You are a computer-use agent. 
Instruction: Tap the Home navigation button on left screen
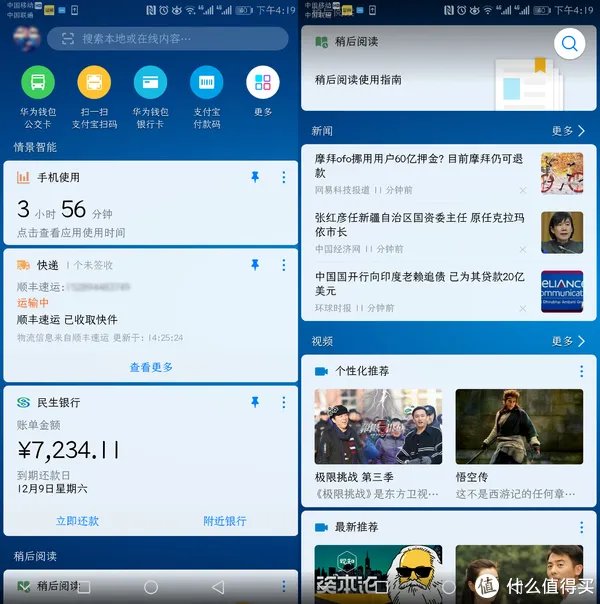(151, 587)
